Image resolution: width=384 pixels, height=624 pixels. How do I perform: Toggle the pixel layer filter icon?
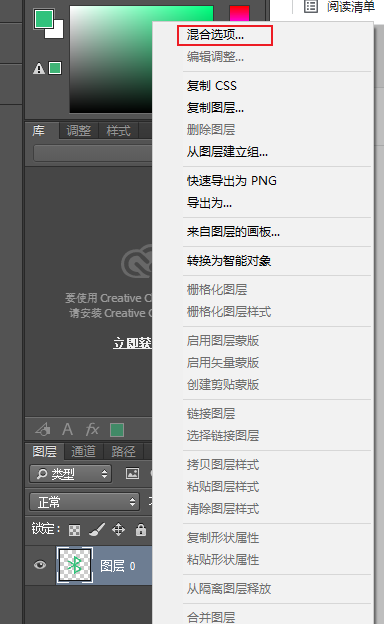(132, 473)
